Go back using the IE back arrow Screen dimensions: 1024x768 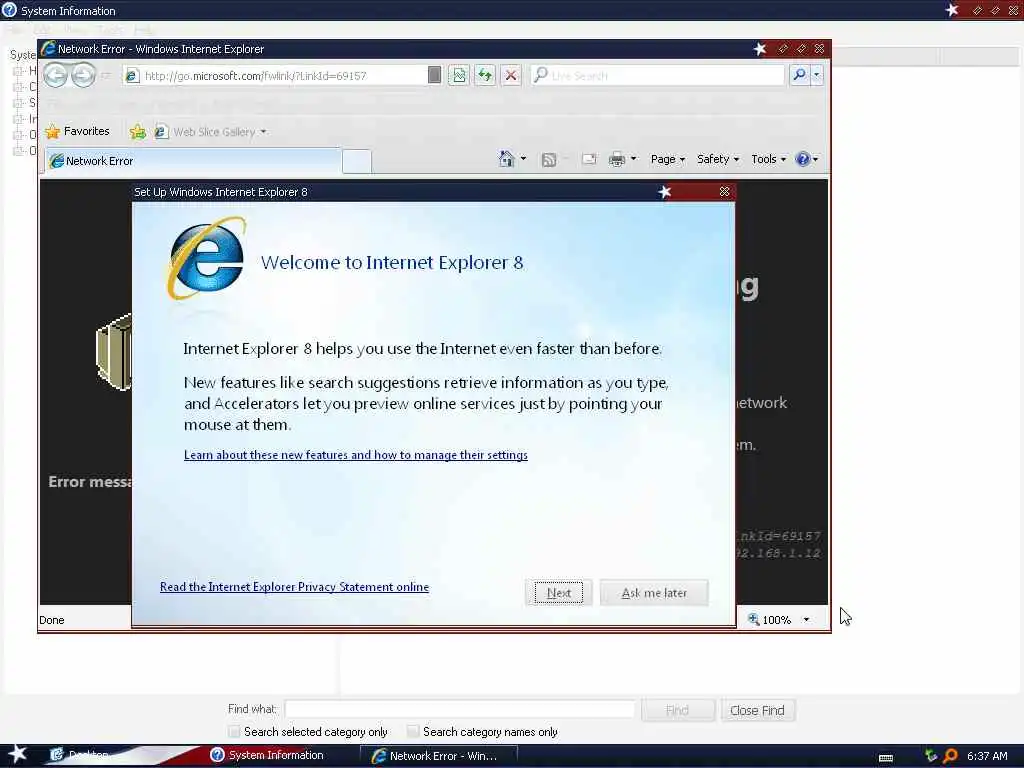click(56, 75)
